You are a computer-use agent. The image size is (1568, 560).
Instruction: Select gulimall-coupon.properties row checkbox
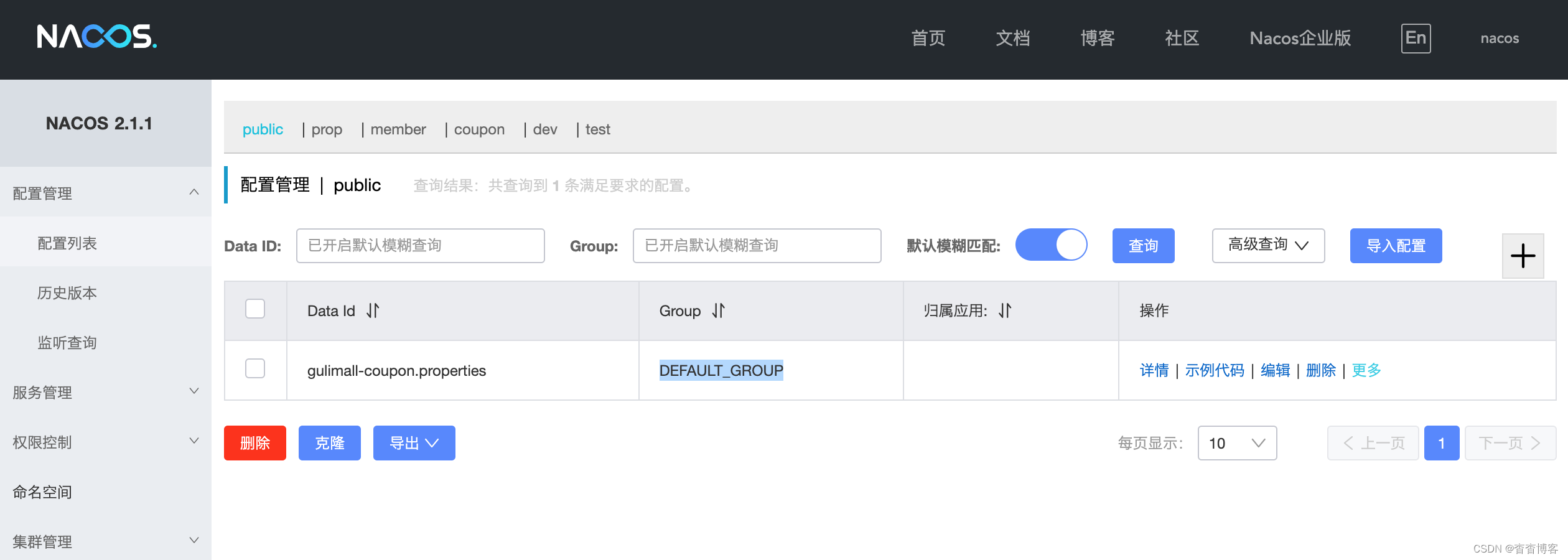[255, 368]
